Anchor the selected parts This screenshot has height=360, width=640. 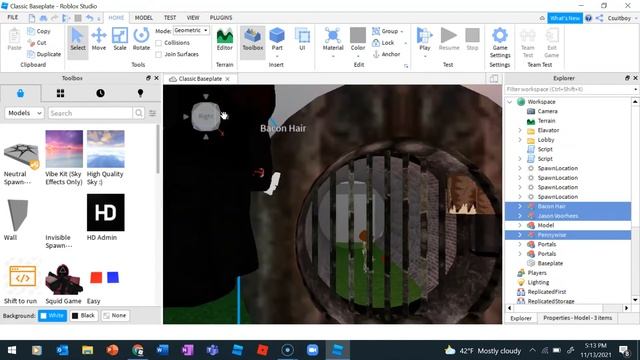pyautogui.click(x=387, y=54)
